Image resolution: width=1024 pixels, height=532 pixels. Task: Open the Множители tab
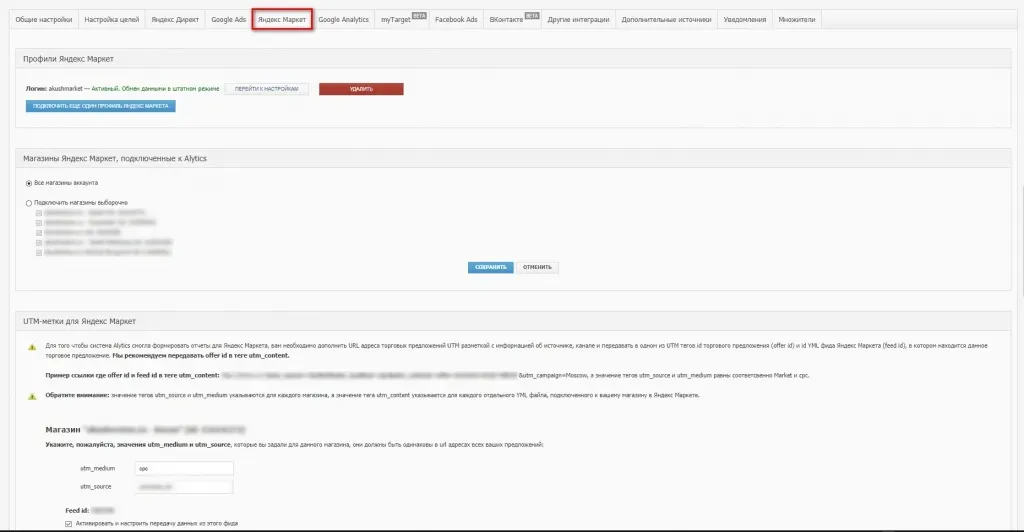point(797,20)
